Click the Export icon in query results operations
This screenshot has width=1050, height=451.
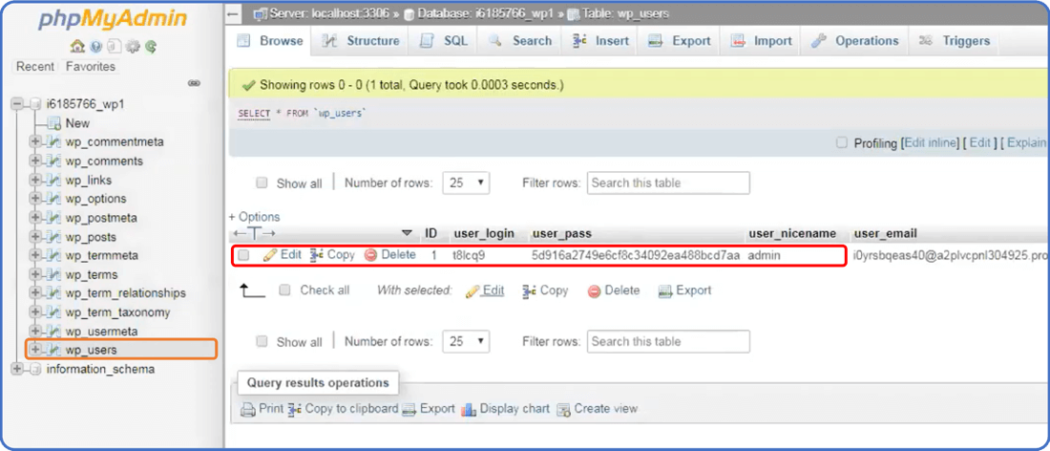(x=409, y=409)
